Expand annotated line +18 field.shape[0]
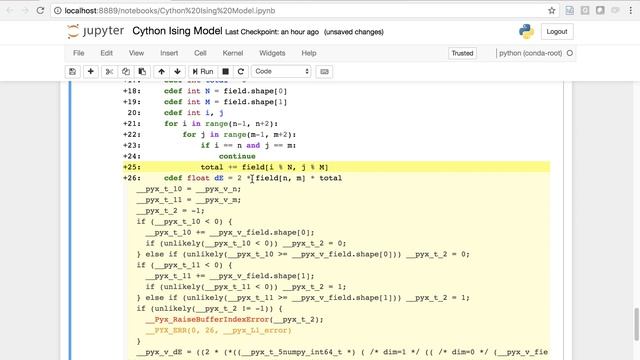 (336, 91)
